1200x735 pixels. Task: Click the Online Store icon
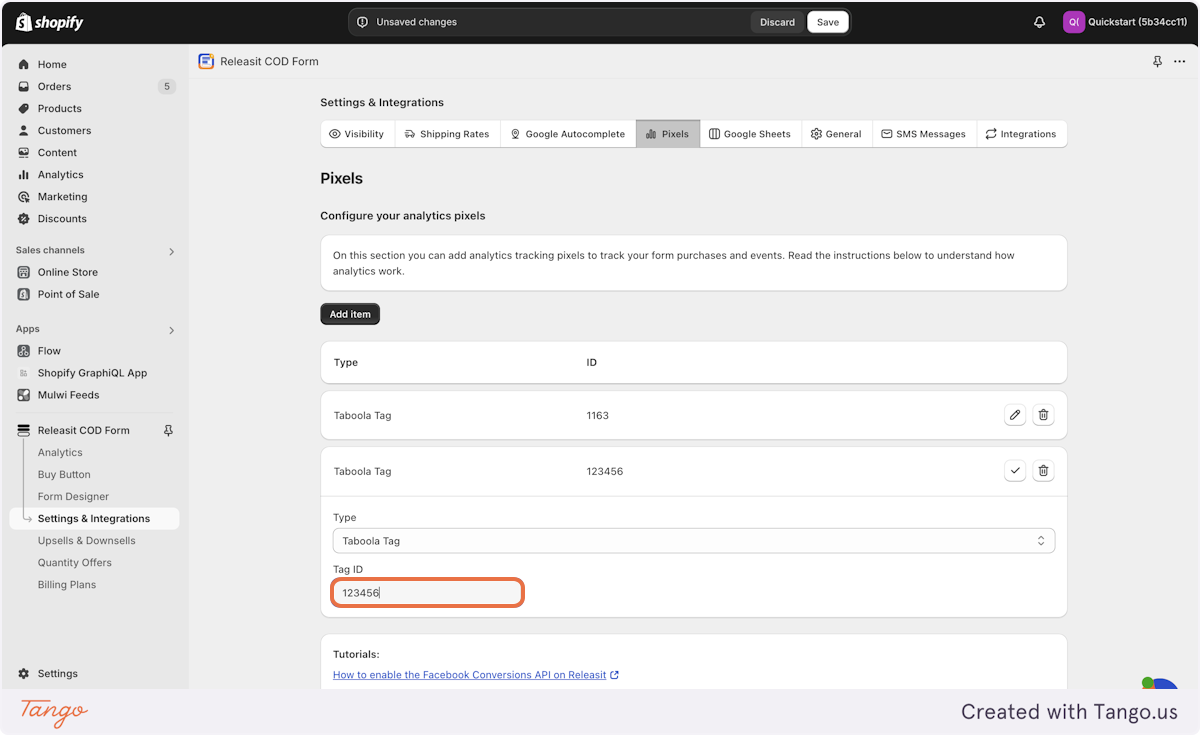click(x=24, y=272)
